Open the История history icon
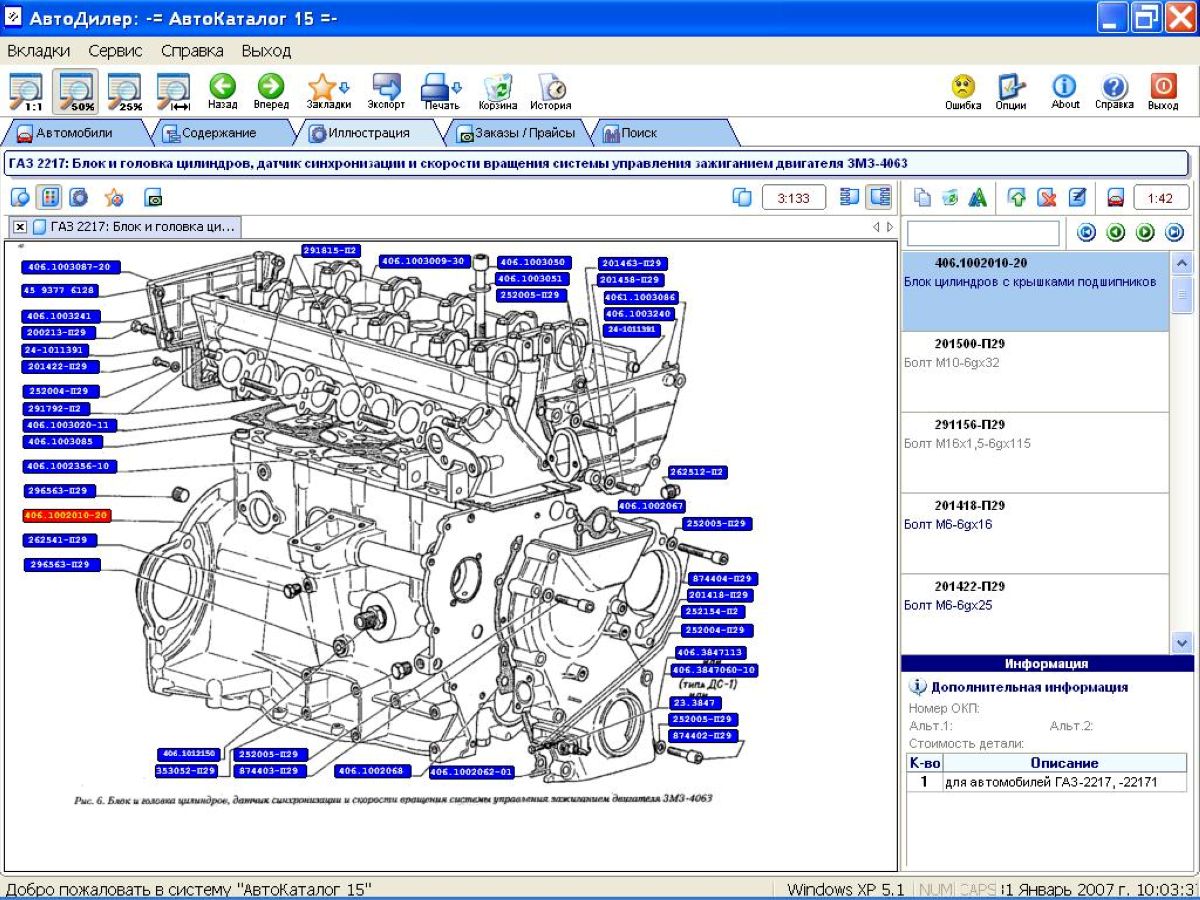 tap(551, 91)
